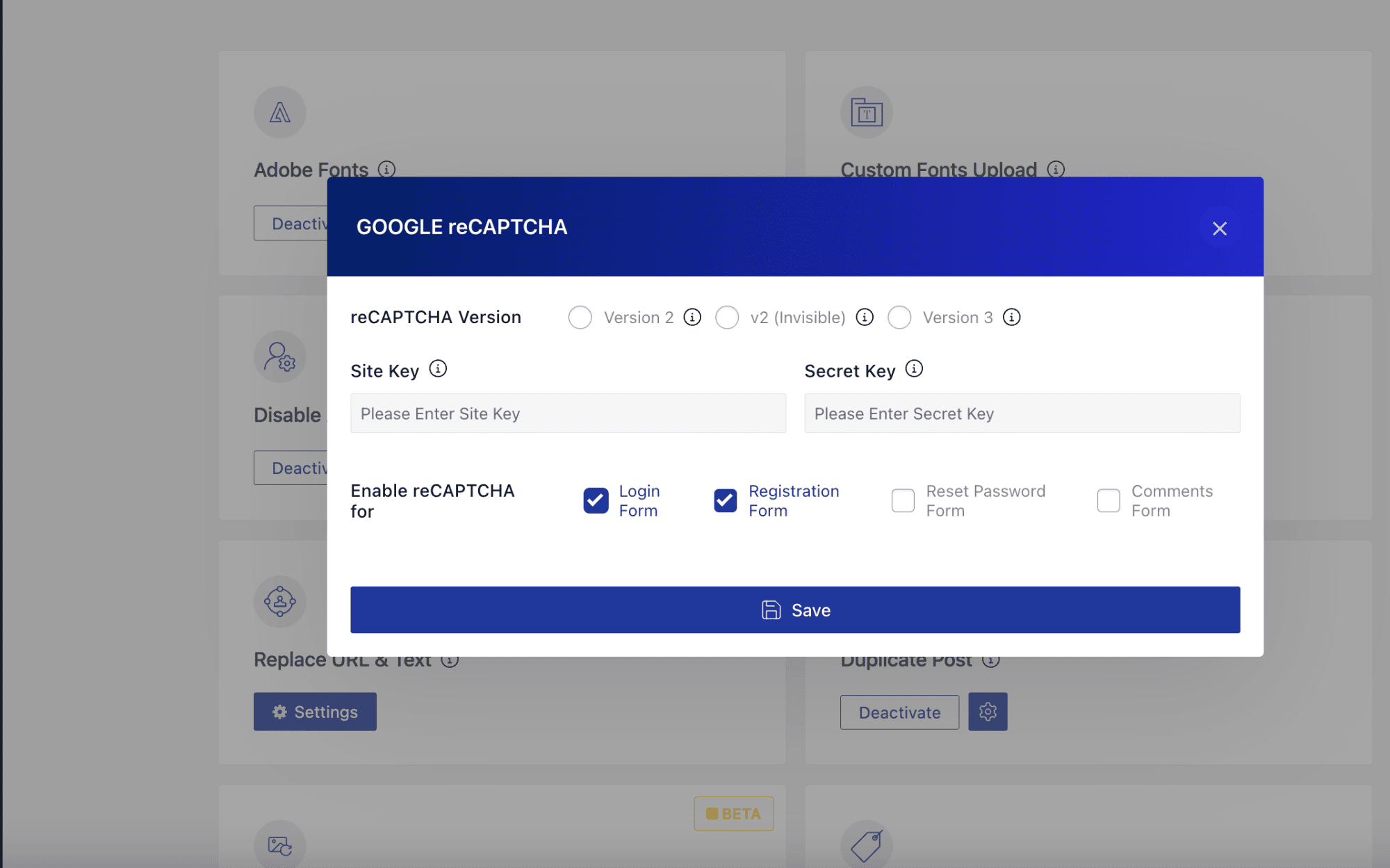Click the Registration Form label
The height and width of the screenshot is (868, 1390).
coord(794,500)
